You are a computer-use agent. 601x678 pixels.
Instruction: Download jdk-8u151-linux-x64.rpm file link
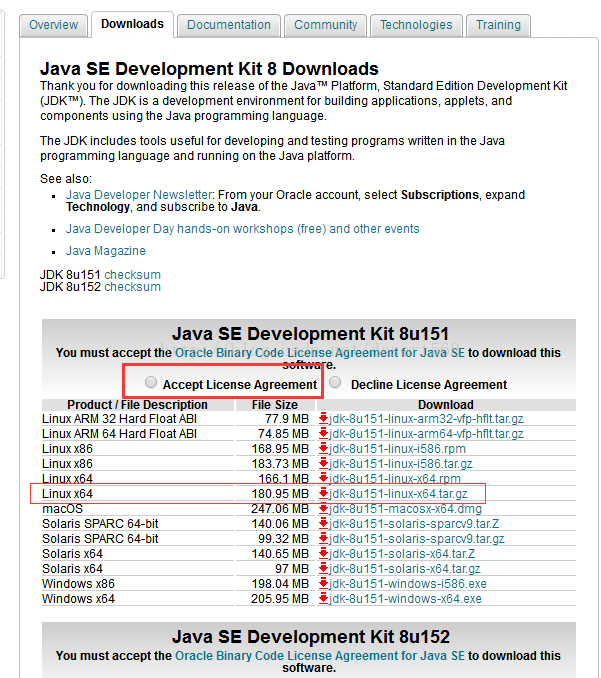tap(395, 479)
